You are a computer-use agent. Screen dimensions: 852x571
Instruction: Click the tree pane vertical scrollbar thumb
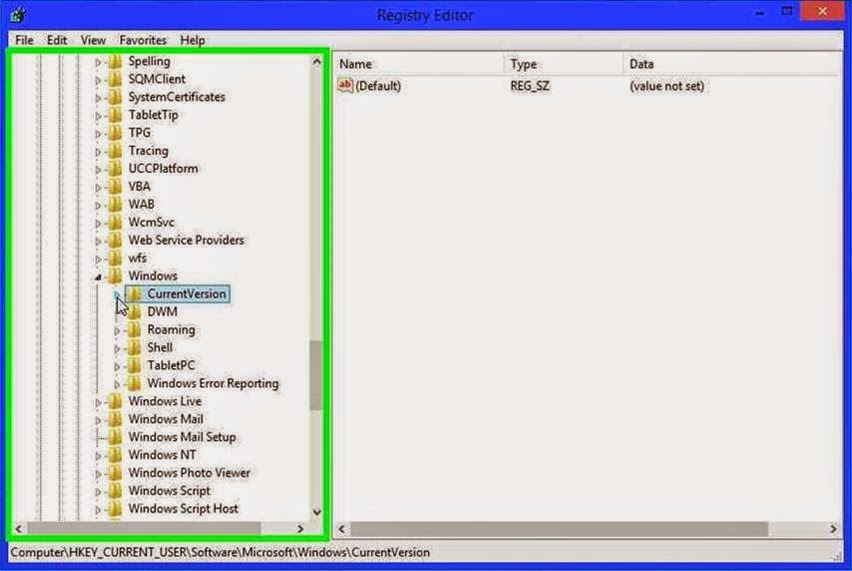pyautogui.click(x=316, y=375)
